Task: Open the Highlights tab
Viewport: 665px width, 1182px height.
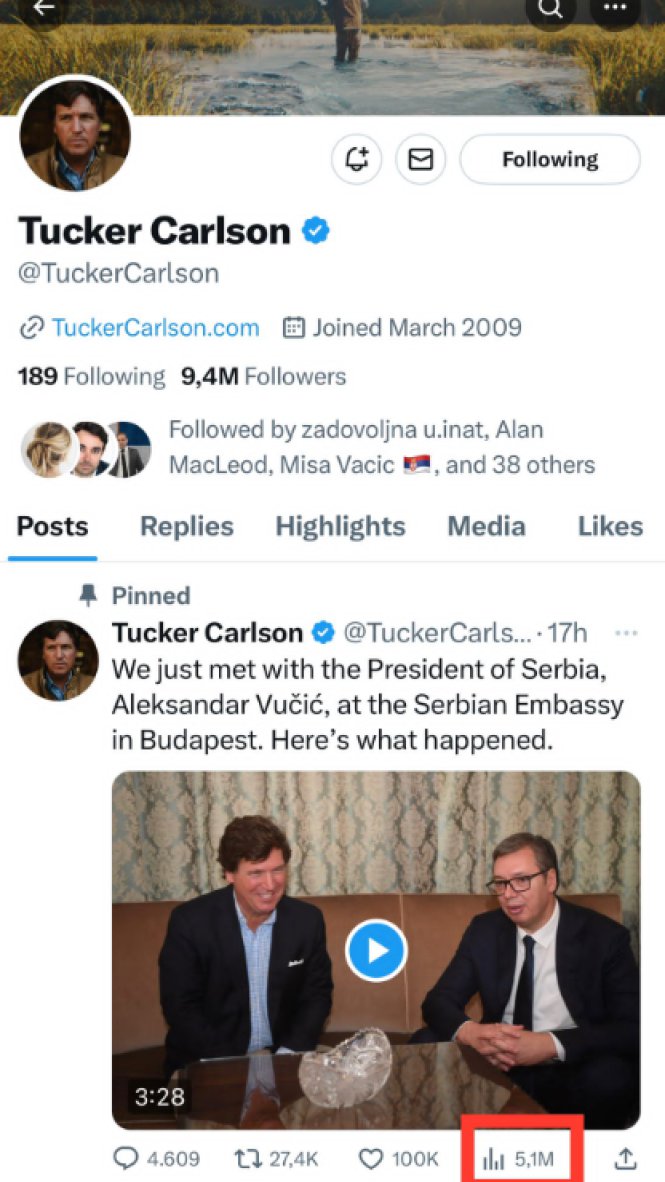Action: coord(340,527)
